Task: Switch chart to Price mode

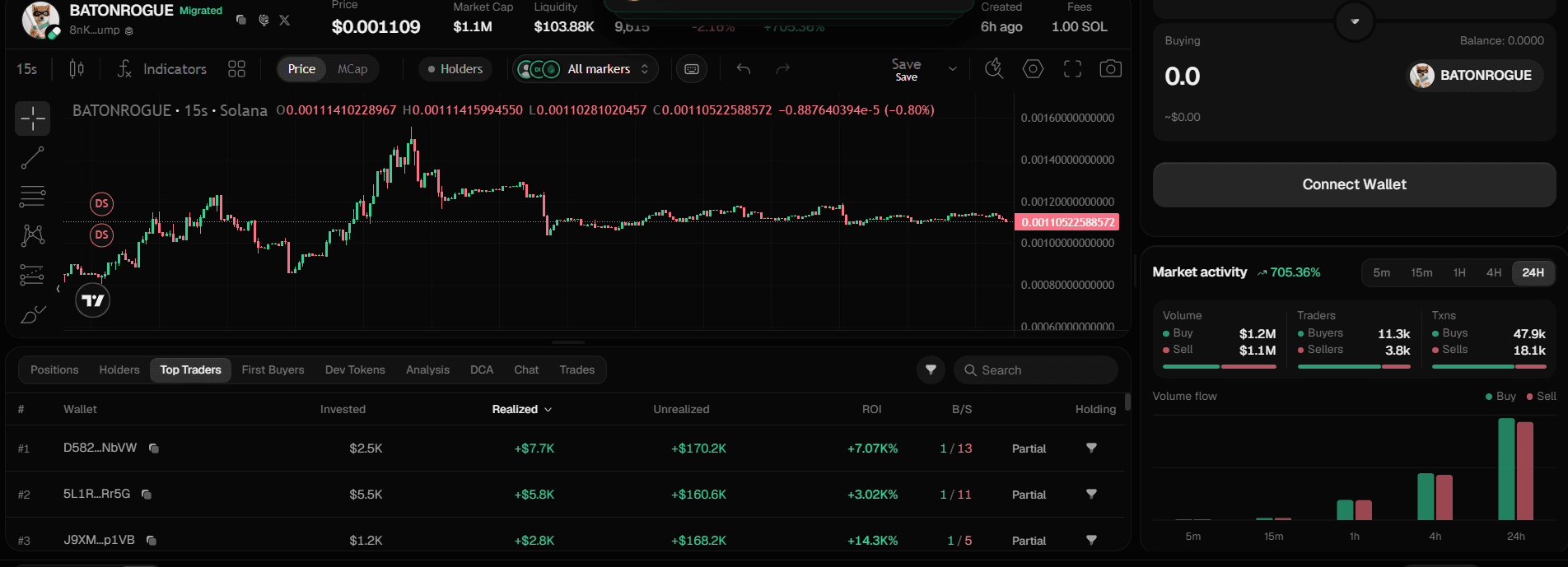Action: click(301, 69)
